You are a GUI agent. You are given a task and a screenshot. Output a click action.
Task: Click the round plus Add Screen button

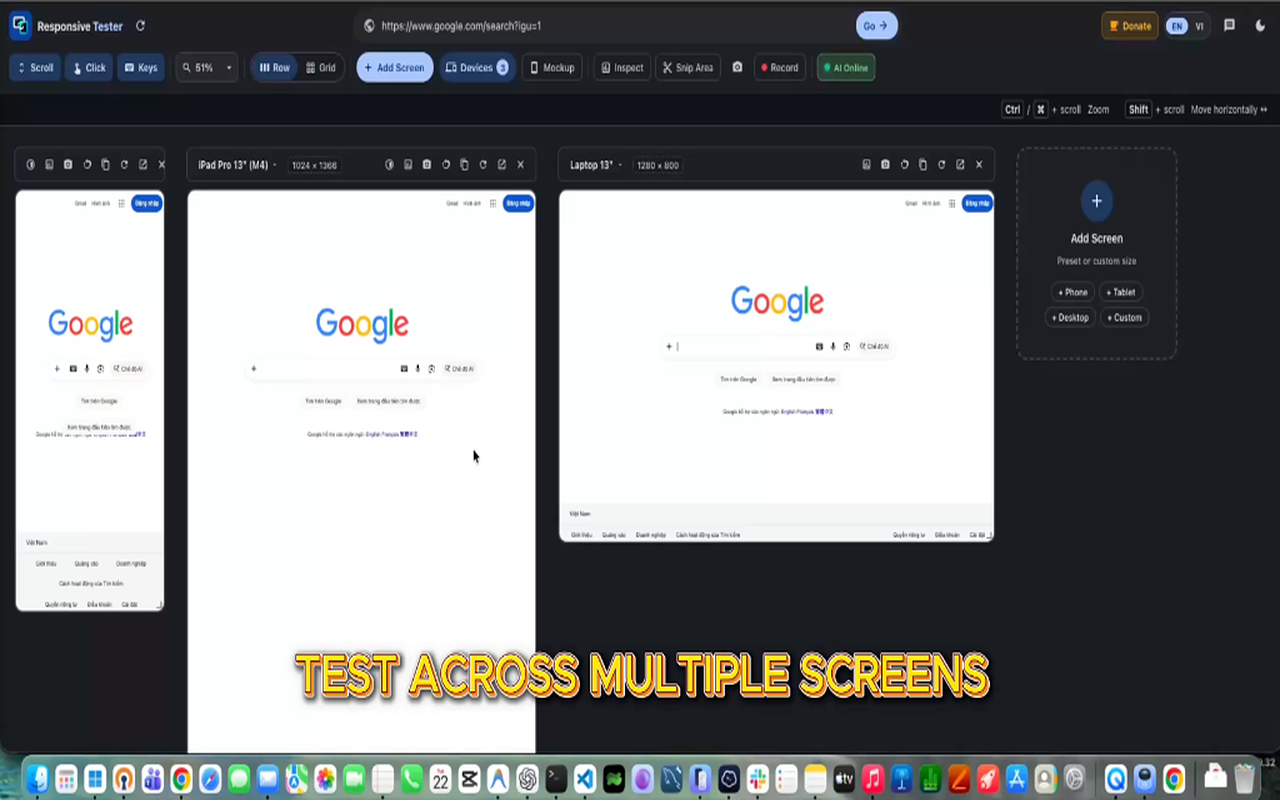(1096, 201)
